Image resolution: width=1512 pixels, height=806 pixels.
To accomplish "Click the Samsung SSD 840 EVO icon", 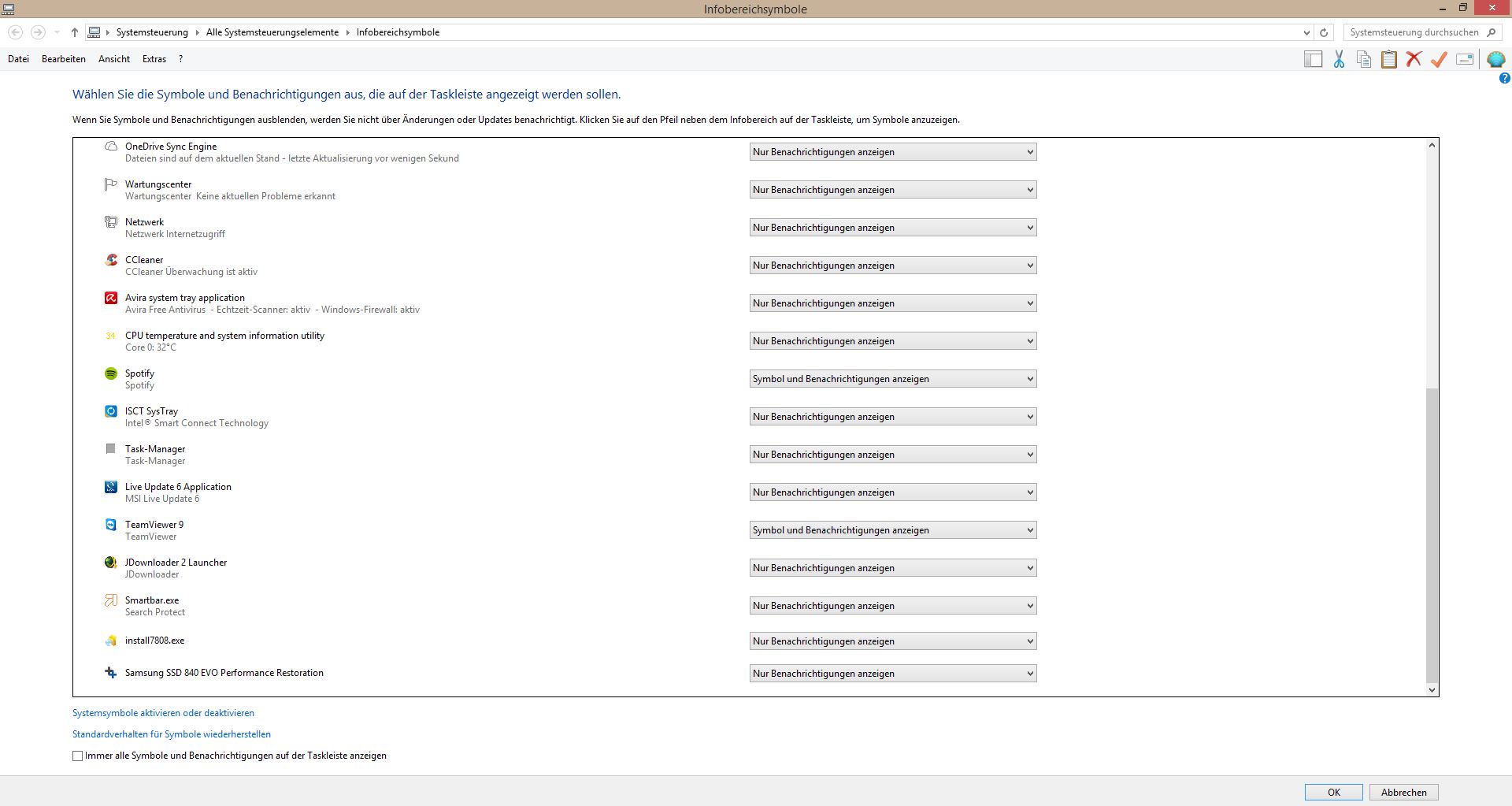I will point(111,673).
